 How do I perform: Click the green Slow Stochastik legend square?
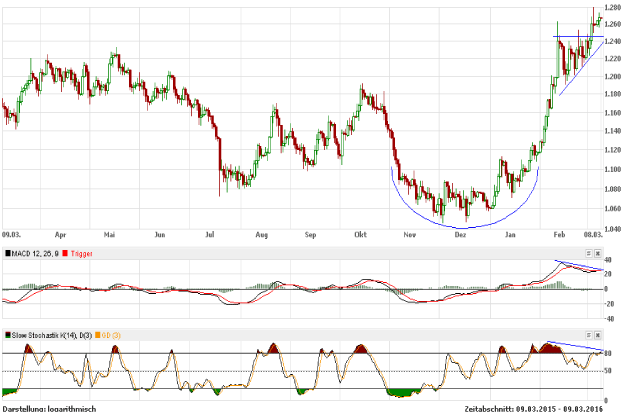coord(7,334)
